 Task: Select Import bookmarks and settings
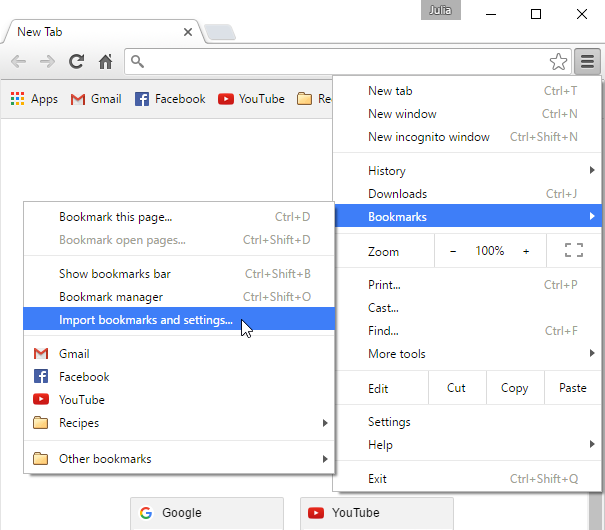pyautogui.click(x=146, y=320)
